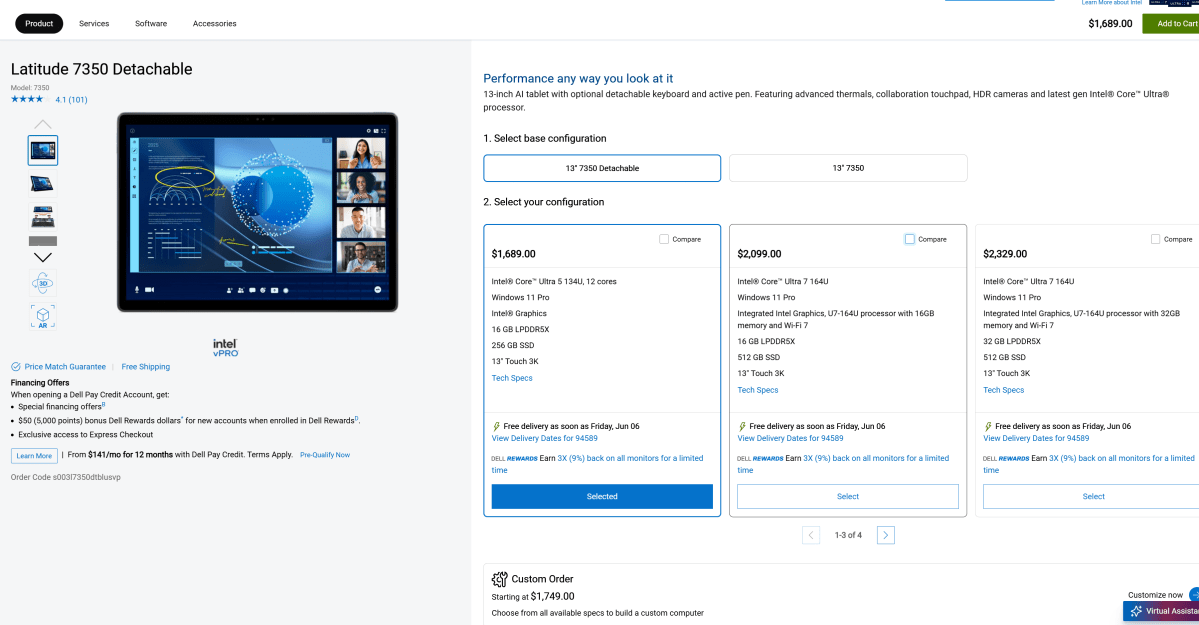Viewport: 1199px width, 625px height.
Task: Click the star rating 4.1 (101)
Action: pos(49,100)
